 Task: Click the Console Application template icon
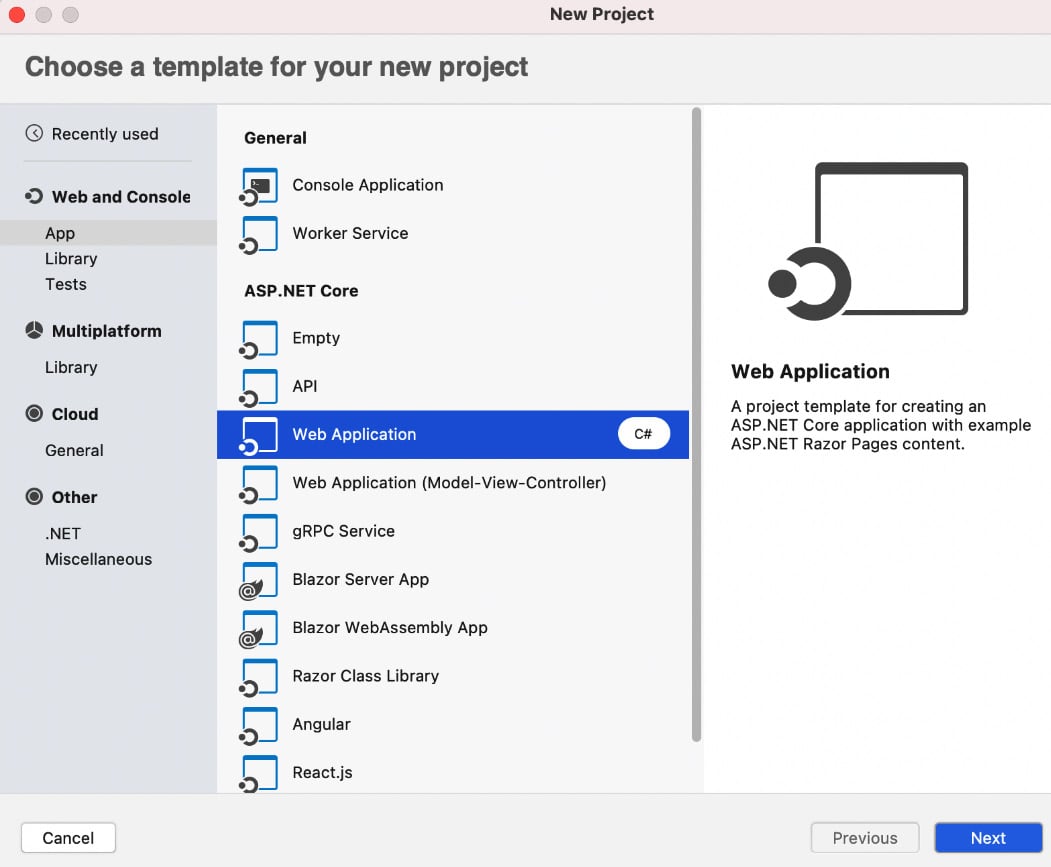[259, 186]
